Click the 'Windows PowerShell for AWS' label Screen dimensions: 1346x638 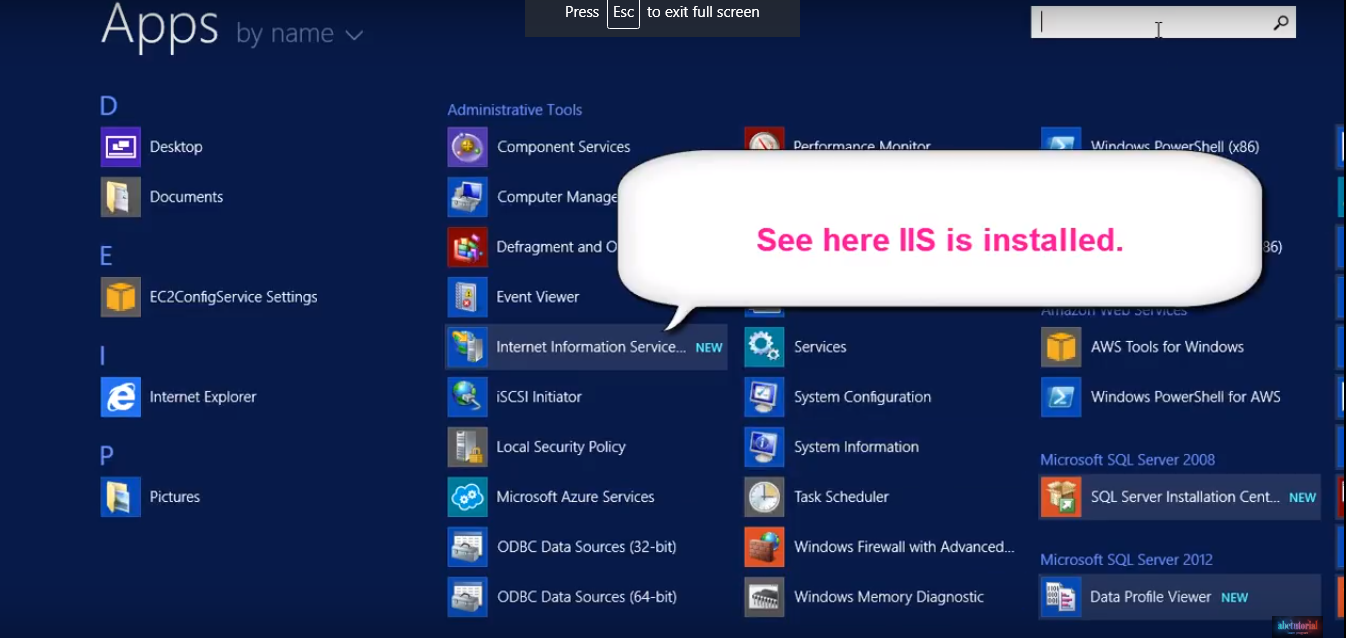click(x=1186, y=397)
